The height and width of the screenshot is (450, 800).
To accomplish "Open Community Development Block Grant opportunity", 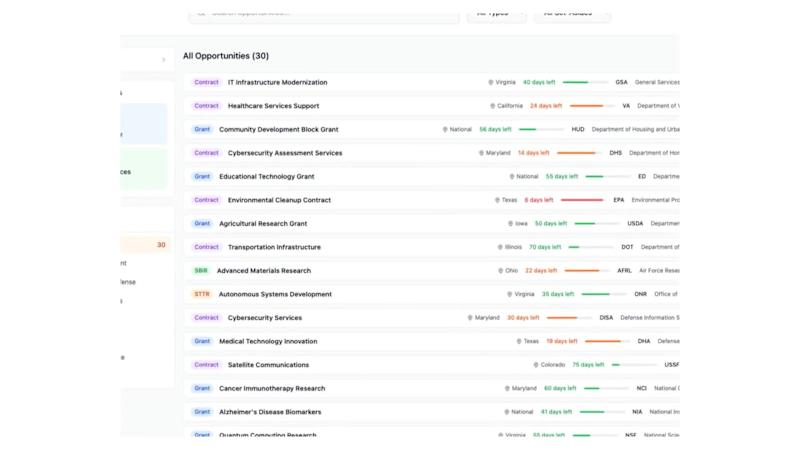I will pos(279,130).
